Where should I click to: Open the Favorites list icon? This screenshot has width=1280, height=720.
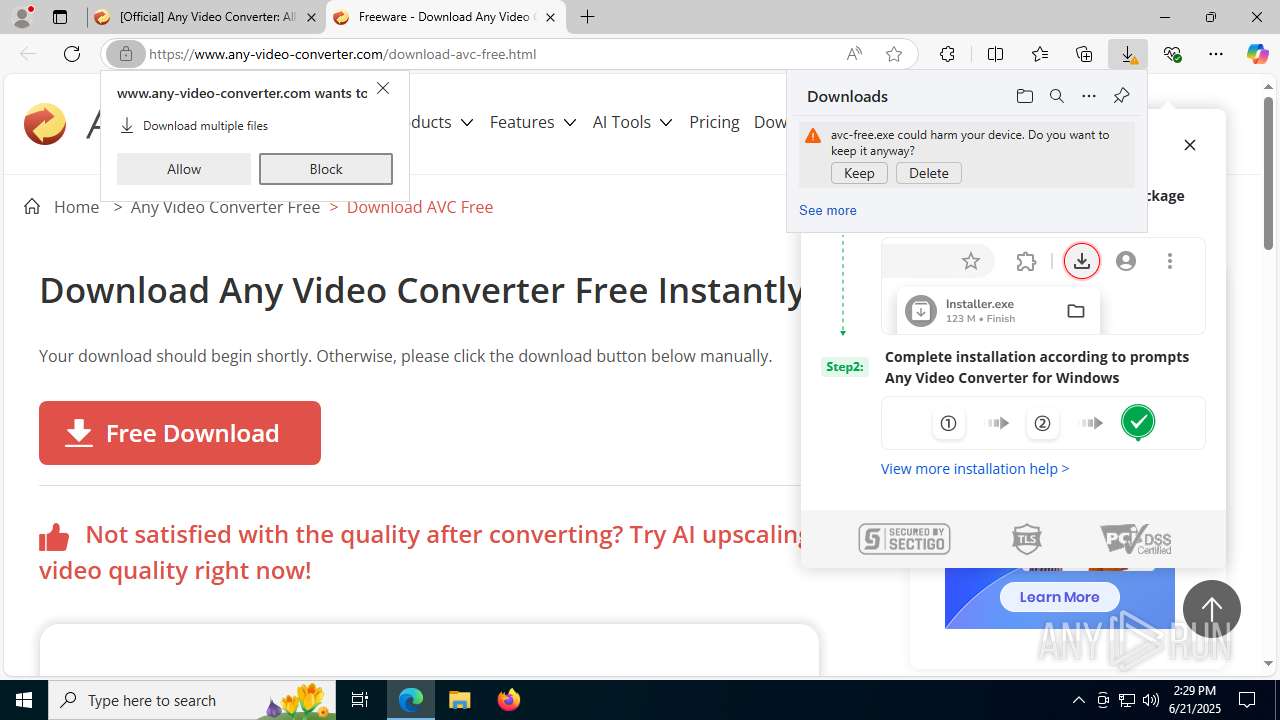(1040, 54)
